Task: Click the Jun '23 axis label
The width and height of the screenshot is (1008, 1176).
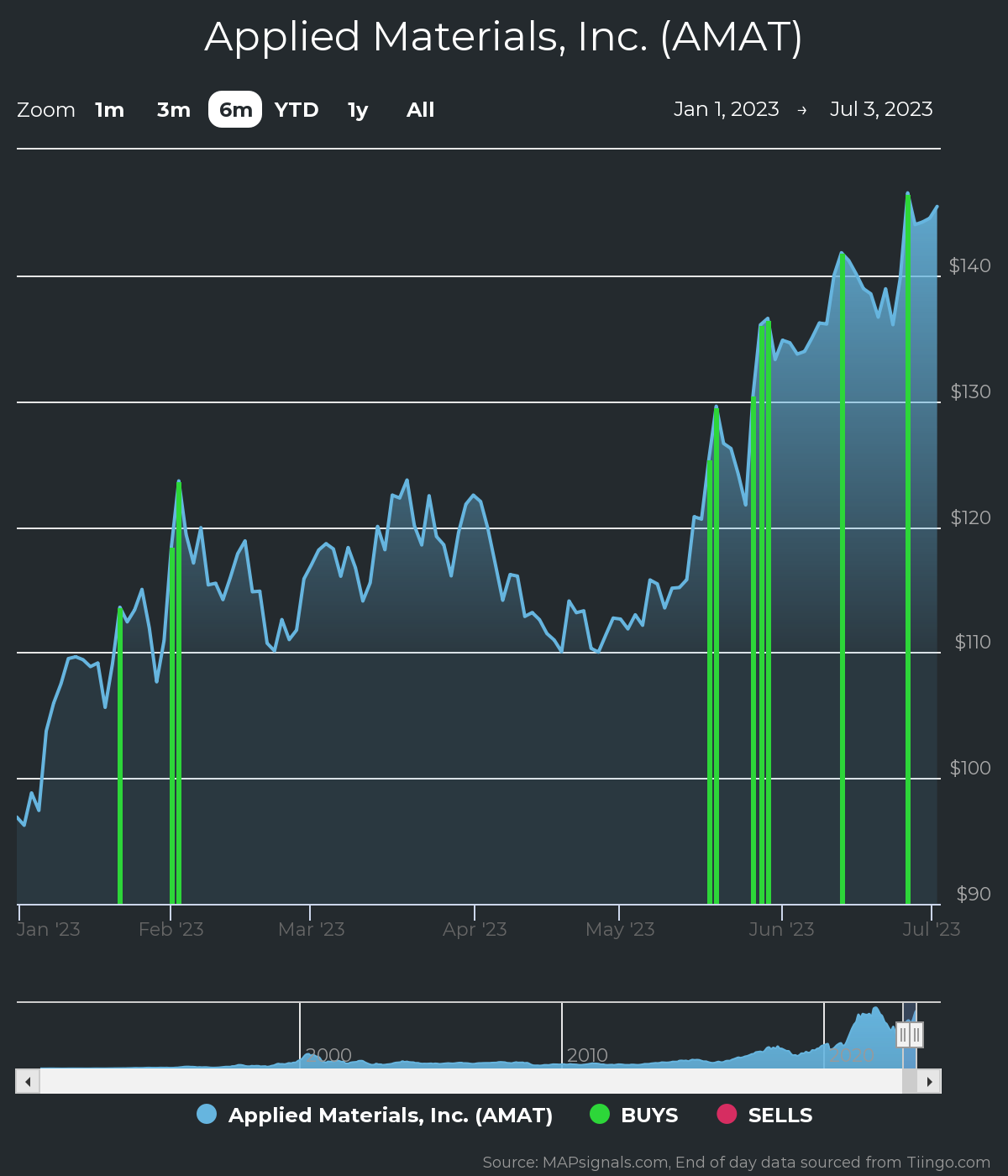Action: [x=781, y=929]
